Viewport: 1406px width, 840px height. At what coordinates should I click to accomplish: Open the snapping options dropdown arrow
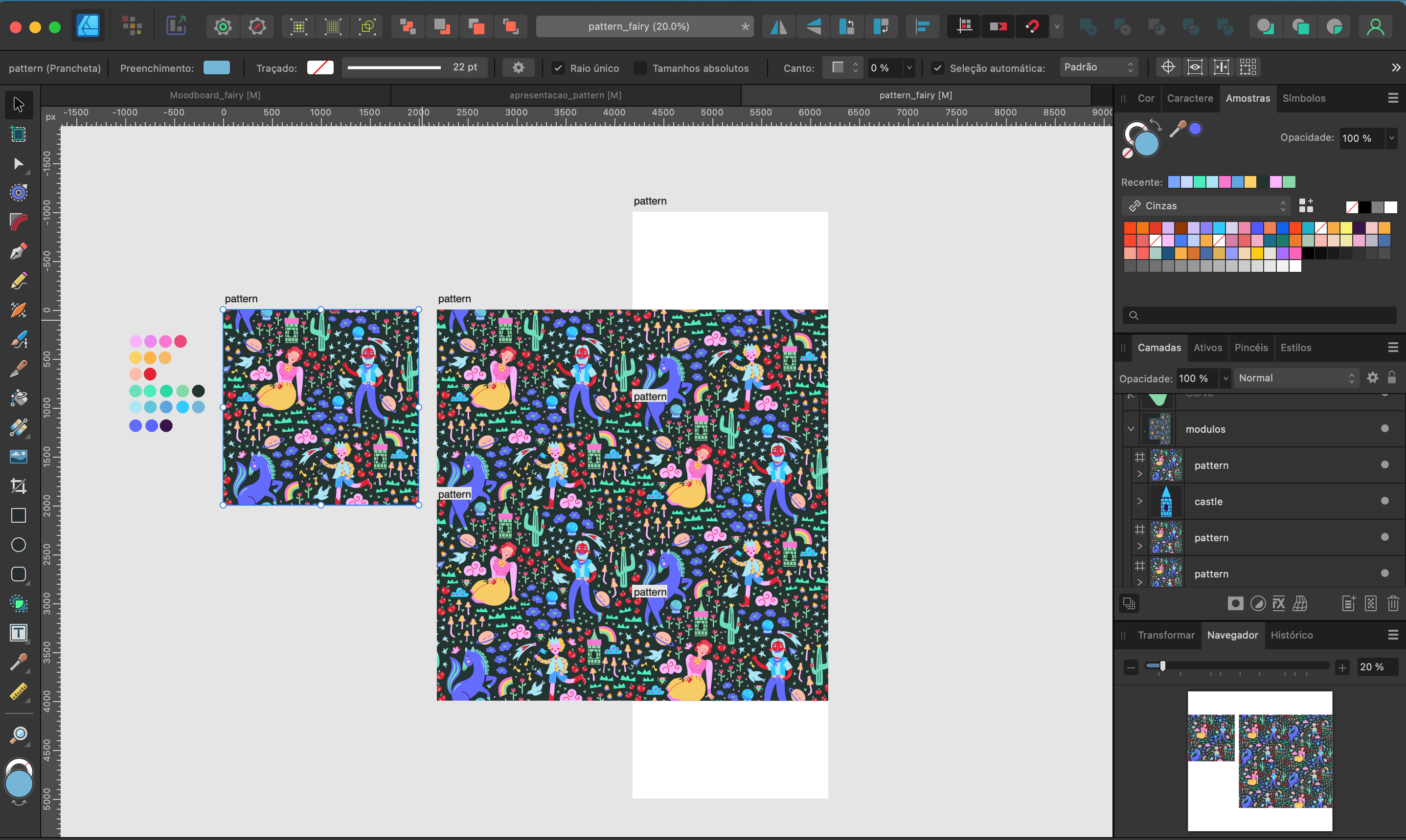pyautogui.click(x=1057, y=26)
